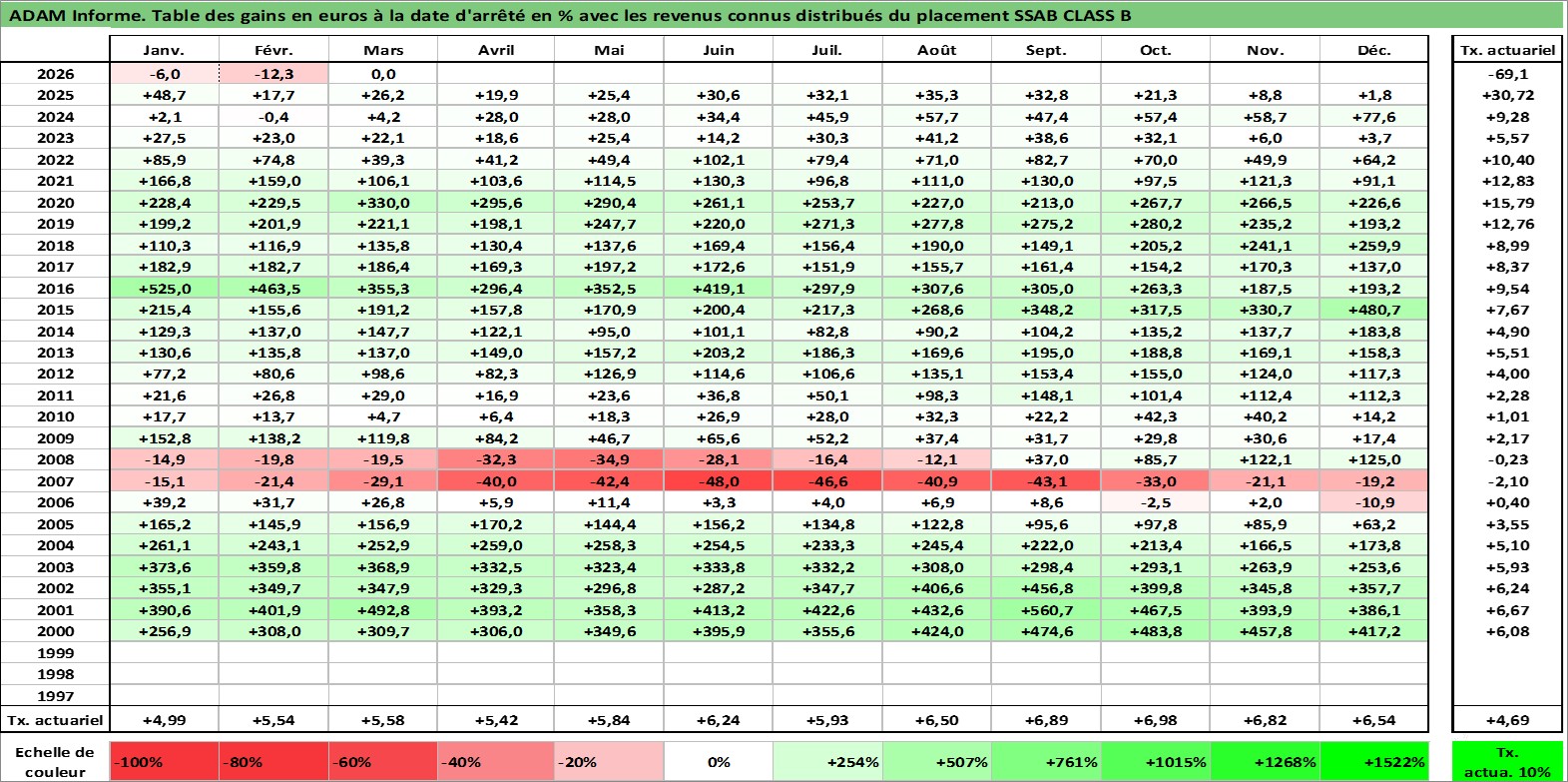Click the '+77,6' cell for Déc. 2024
This screenshot has width=1568, height=782.
coord(1373,117)
